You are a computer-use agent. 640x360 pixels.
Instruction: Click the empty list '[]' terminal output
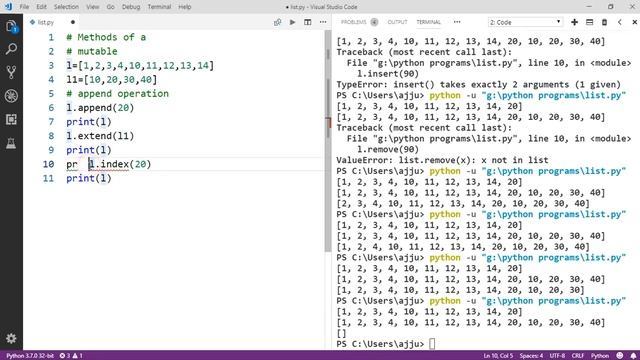point(341,333)
